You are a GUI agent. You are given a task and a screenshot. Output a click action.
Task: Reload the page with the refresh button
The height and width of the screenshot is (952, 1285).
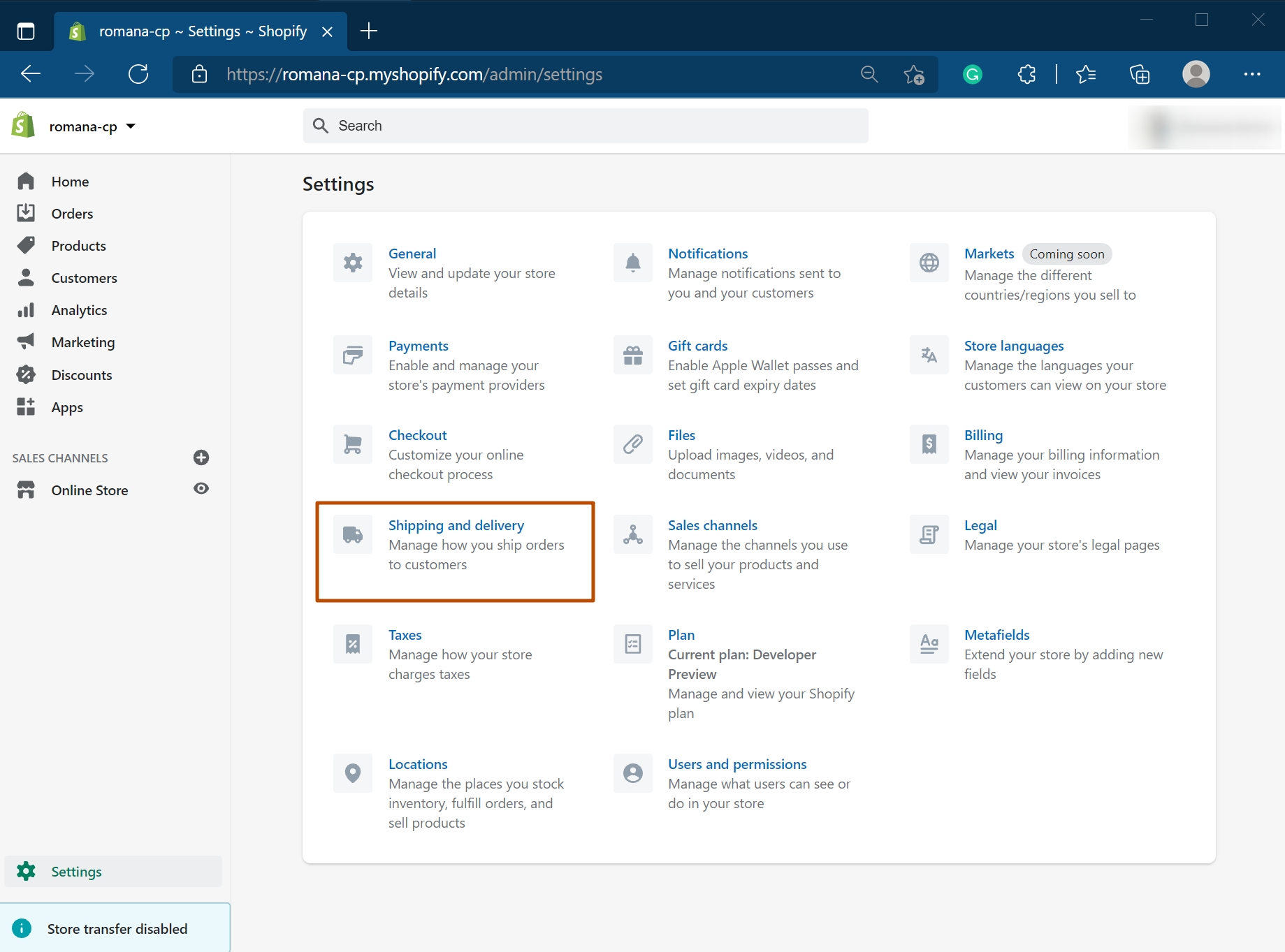pos(138,74)
